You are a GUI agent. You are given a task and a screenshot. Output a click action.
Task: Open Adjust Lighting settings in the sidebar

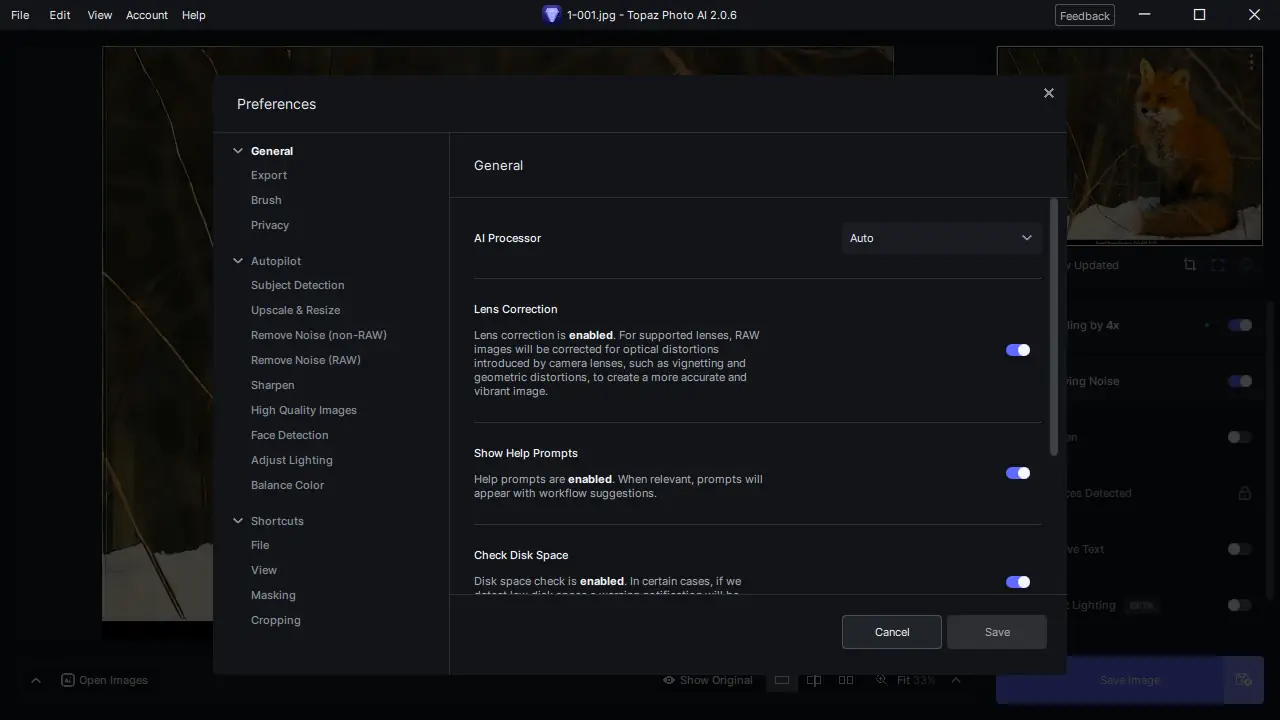click(x=292, y=460)
